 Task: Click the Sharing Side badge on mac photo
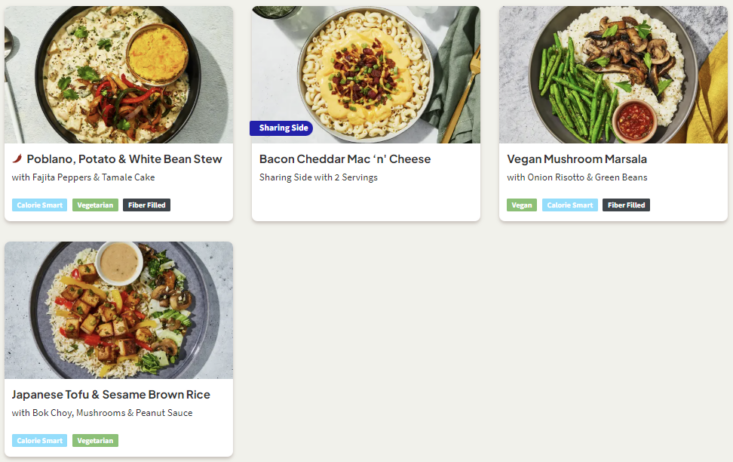281,128
